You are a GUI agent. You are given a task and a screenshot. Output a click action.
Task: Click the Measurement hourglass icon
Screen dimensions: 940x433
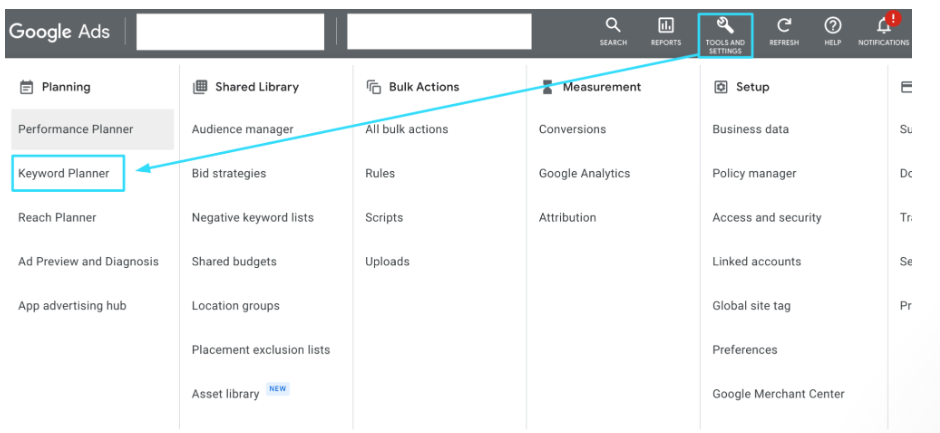[547, 87]
